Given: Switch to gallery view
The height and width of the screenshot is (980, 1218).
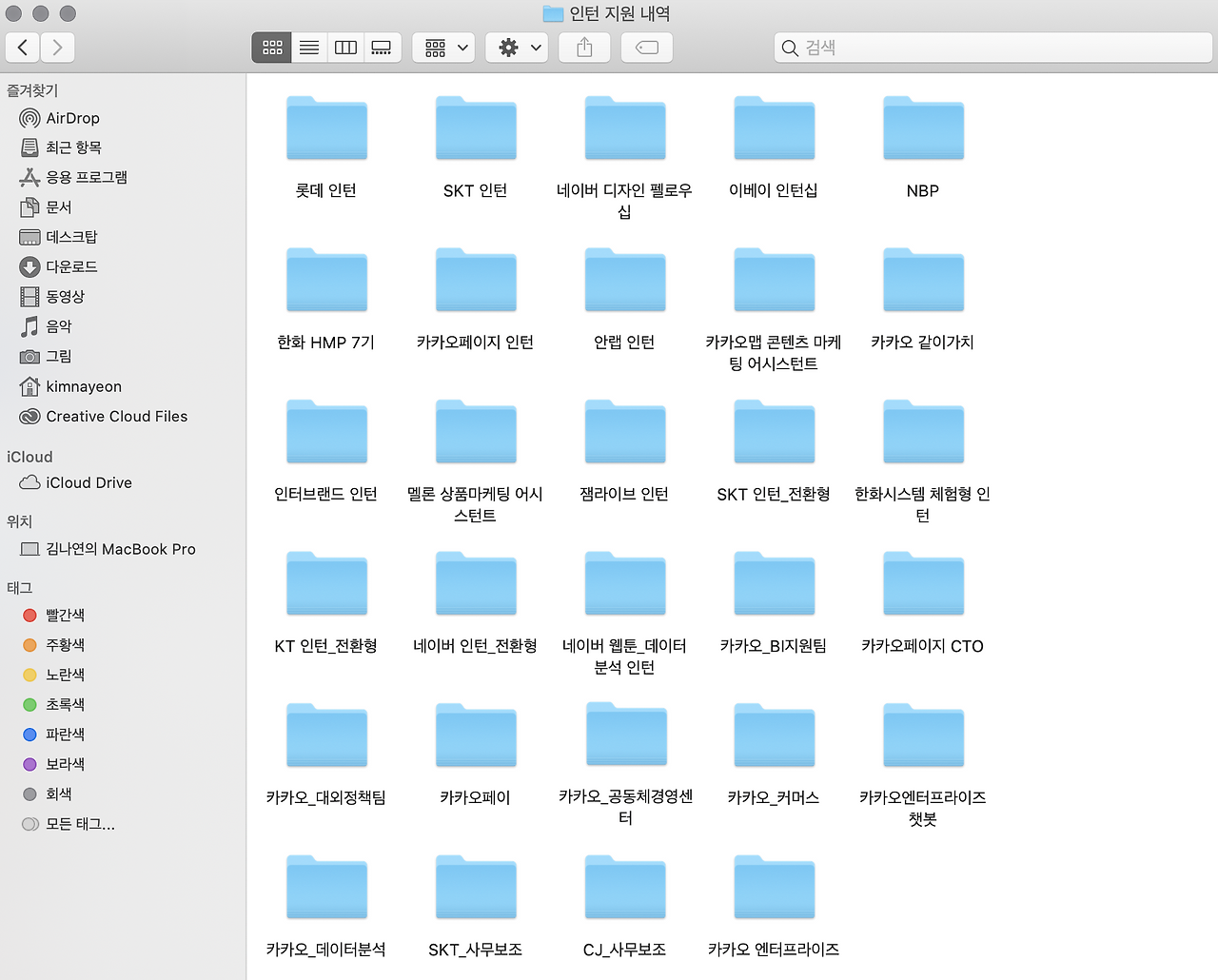Looking at the screenshot, I should [382, 48].
